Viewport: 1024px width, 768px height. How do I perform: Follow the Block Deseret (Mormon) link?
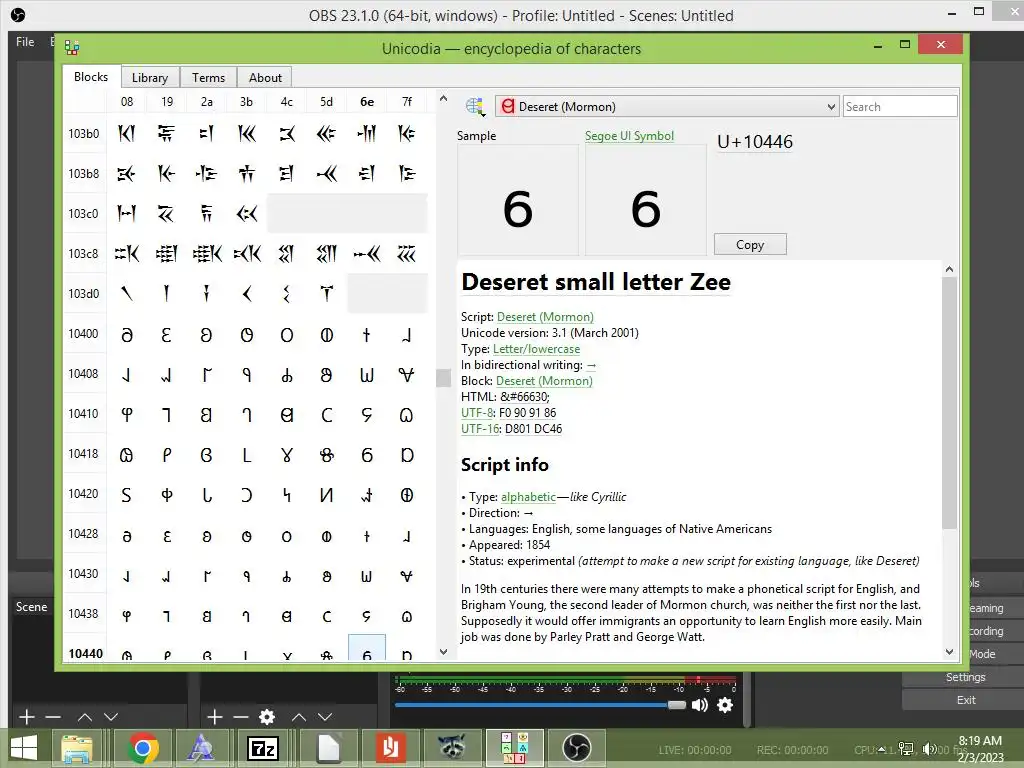coord(544,381)
